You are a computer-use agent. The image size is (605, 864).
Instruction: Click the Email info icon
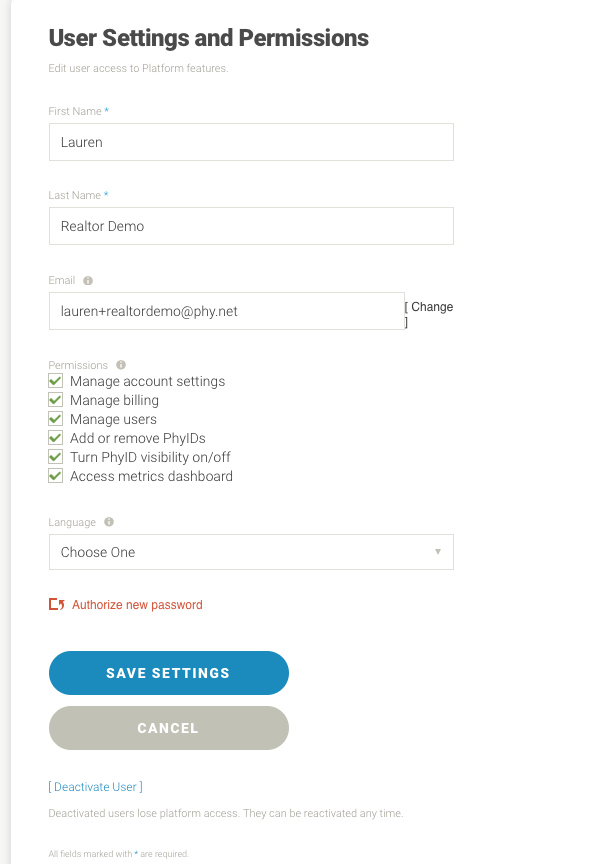point(88,281)
